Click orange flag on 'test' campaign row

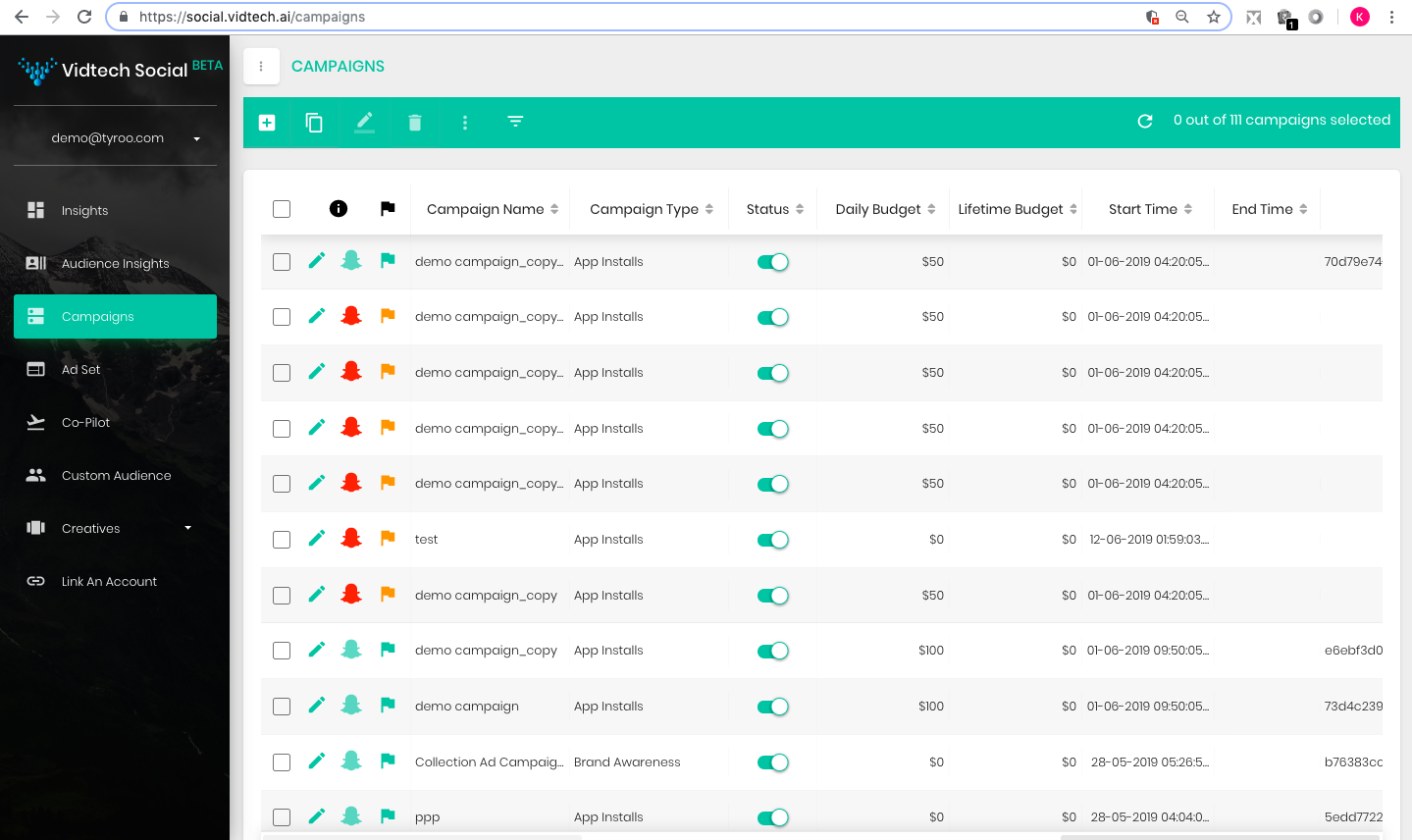tap(388, 538)
